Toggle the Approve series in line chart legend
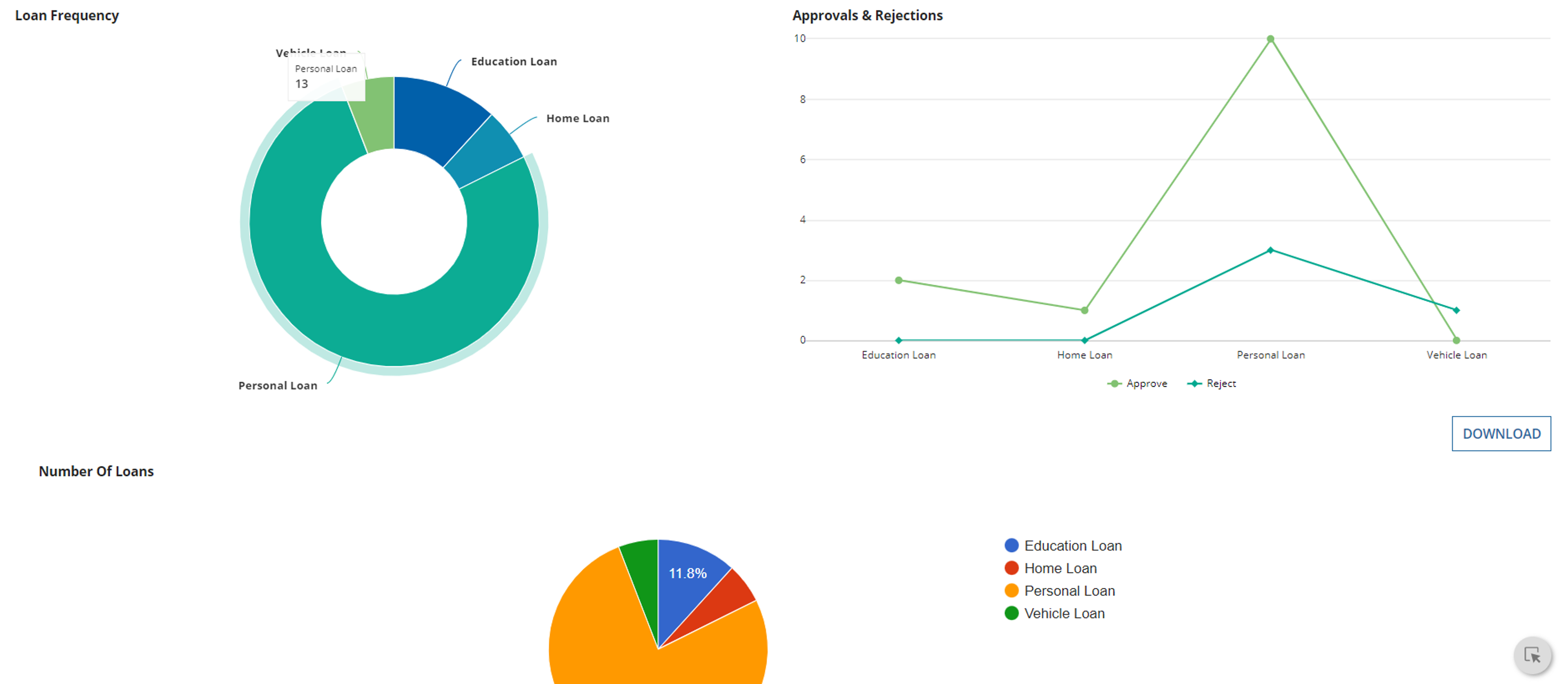The height and width of the screenshot is (684, 1568). point(1137,384)
